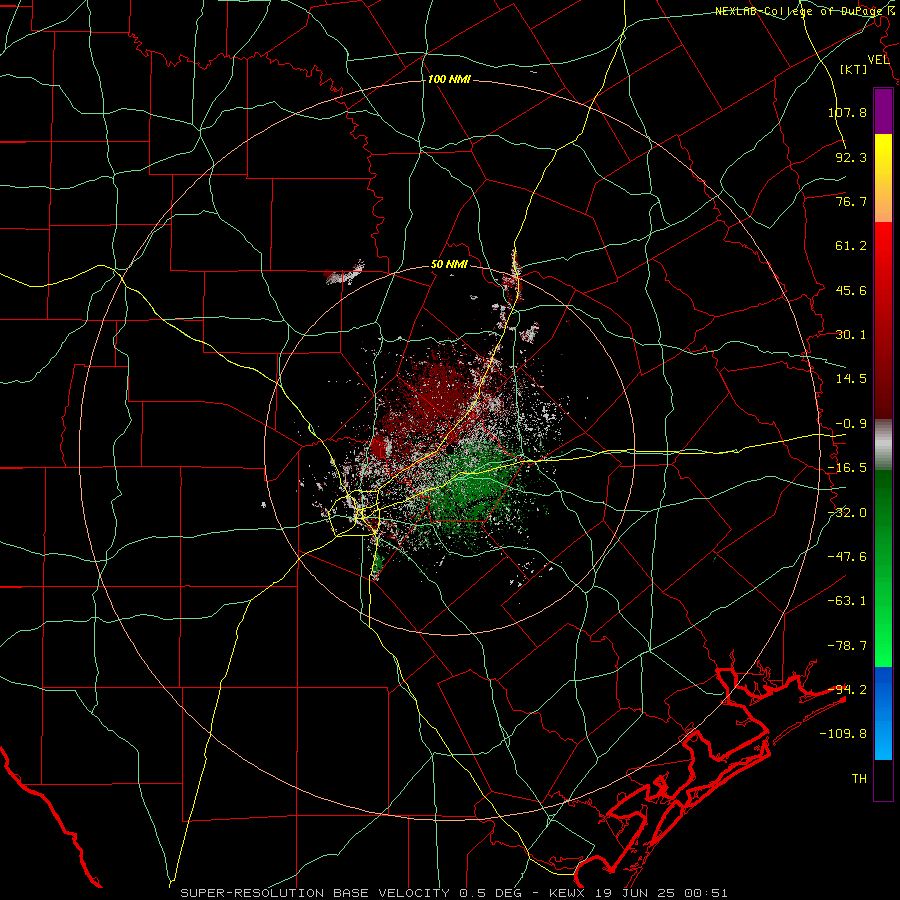Click the 107.8 value on velocity scale
Image resolution: width=900 pixels, height=900 pixels.
point(847,112)
